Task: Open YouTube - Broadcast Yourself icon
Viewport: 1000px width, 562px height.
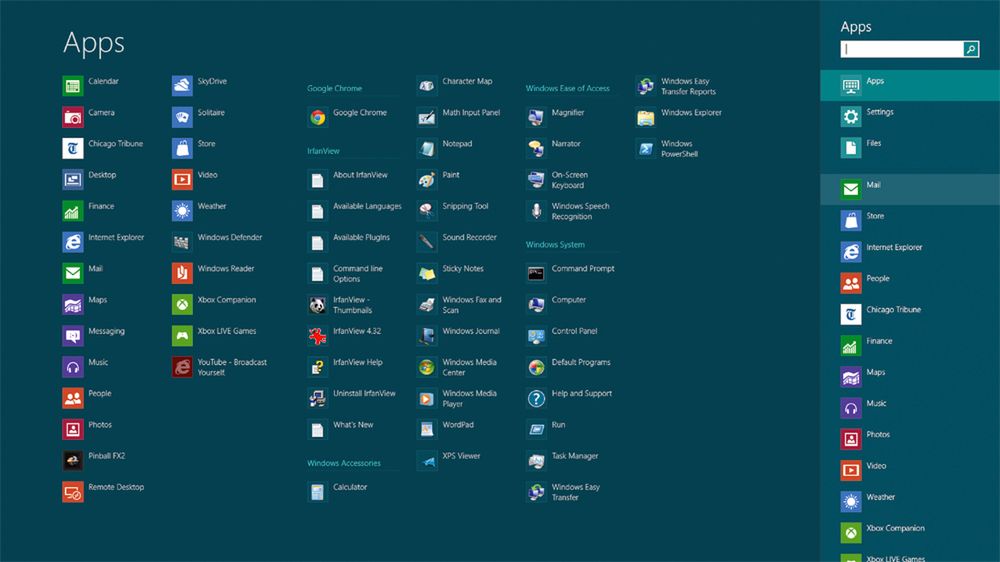Action: [182, 367]
